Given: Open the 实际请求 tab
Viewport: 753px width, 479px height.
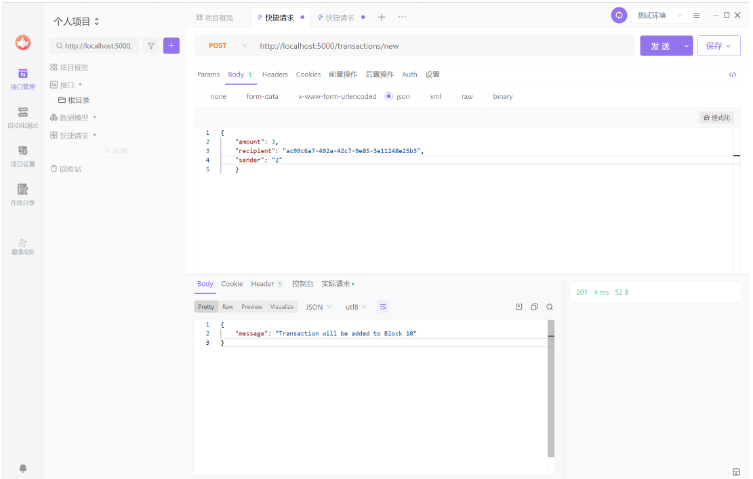Looking at the screenshot, I should (338, 284).
